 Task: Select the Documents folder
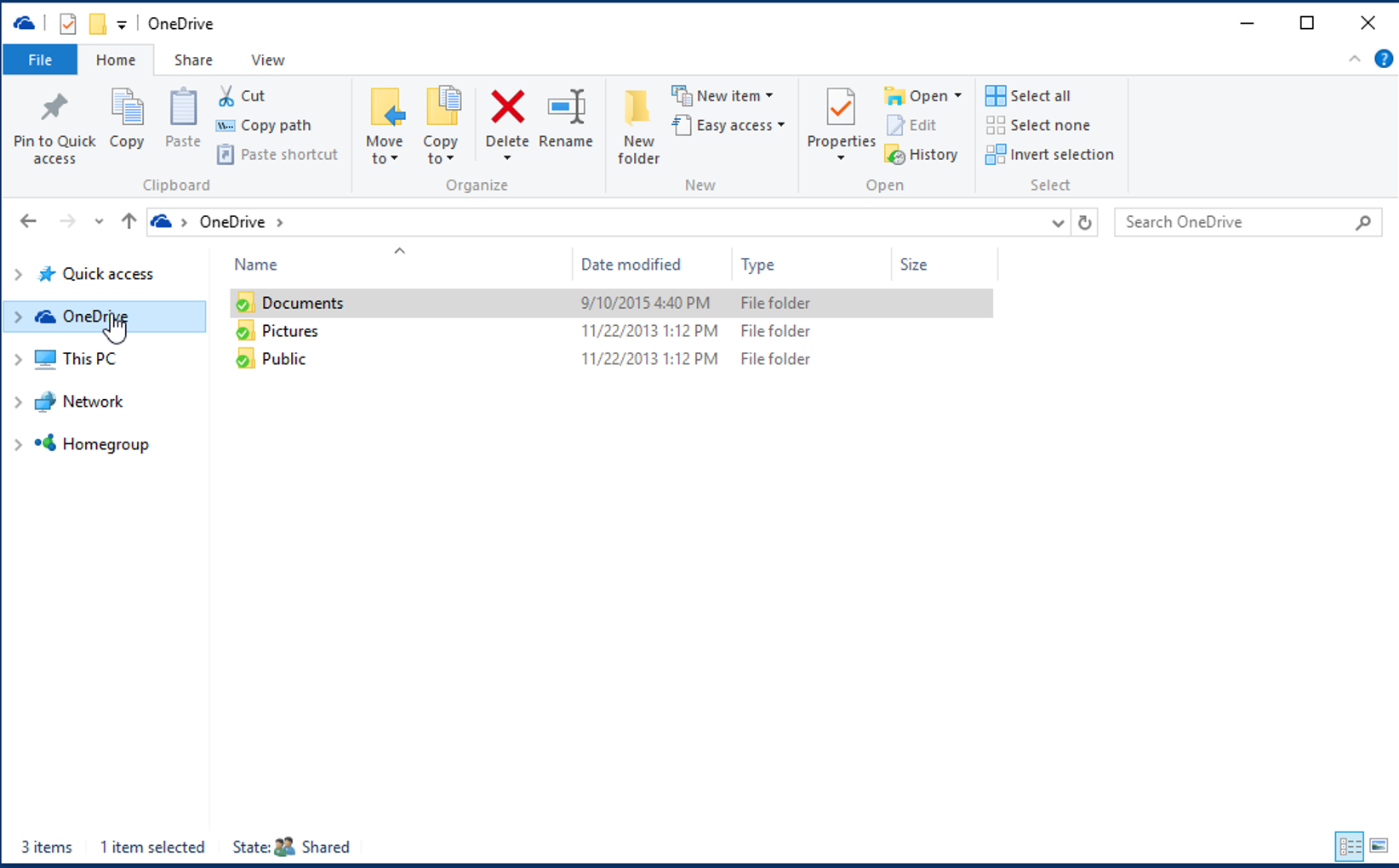[x=611, y=303]
